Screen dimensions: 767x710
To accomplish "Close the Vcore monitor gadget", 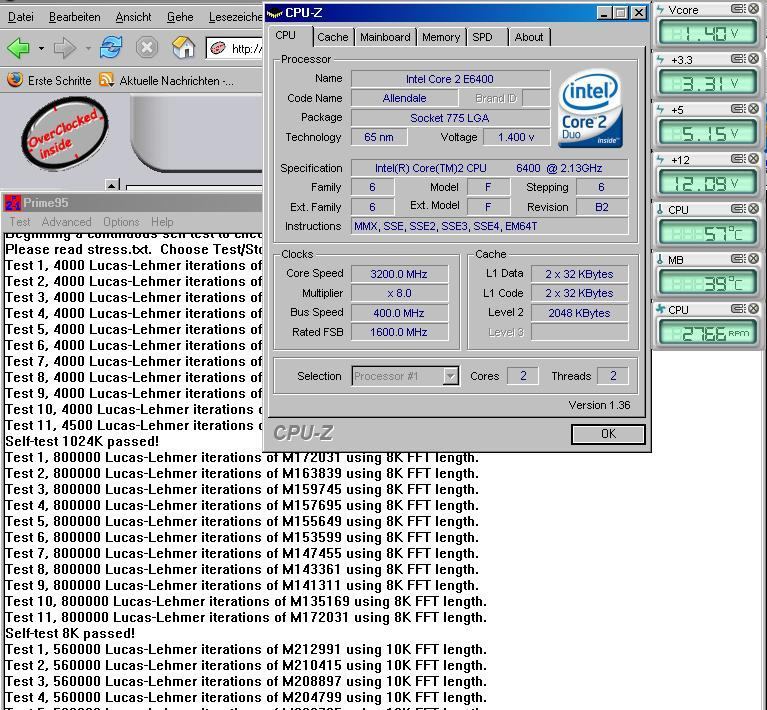I will (x=753, y=8).
